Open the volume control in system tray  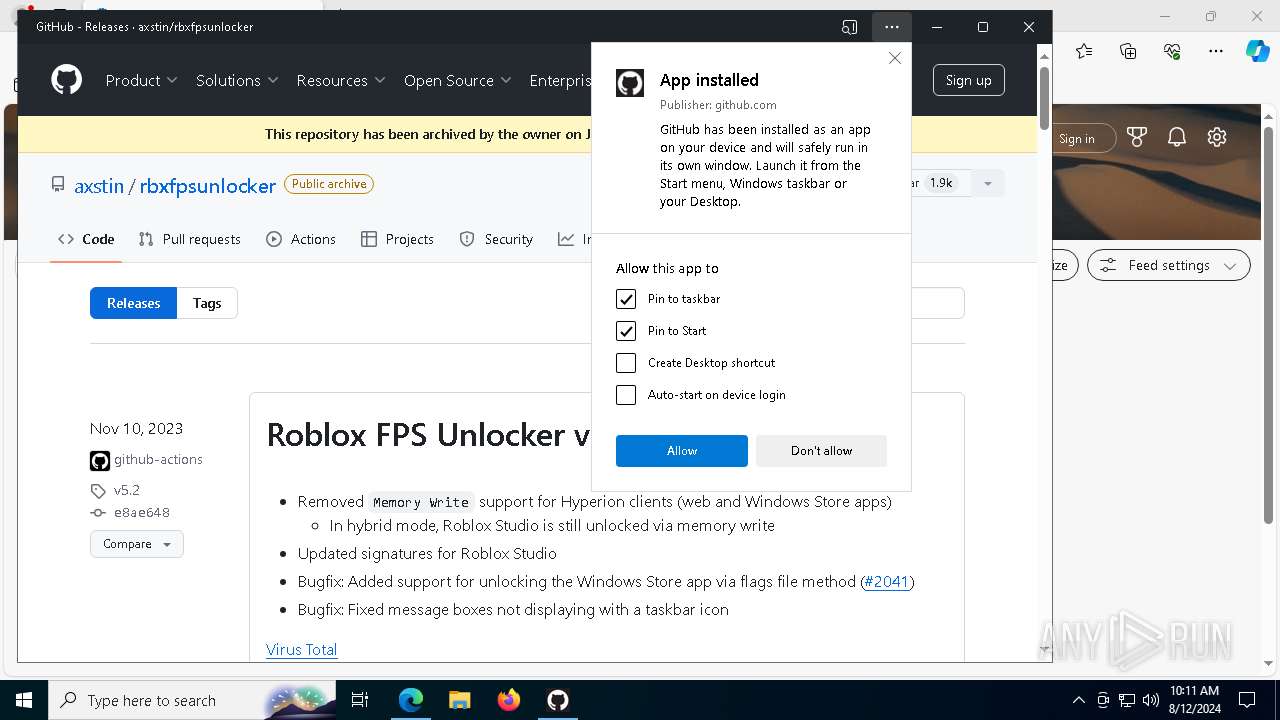1150,700
